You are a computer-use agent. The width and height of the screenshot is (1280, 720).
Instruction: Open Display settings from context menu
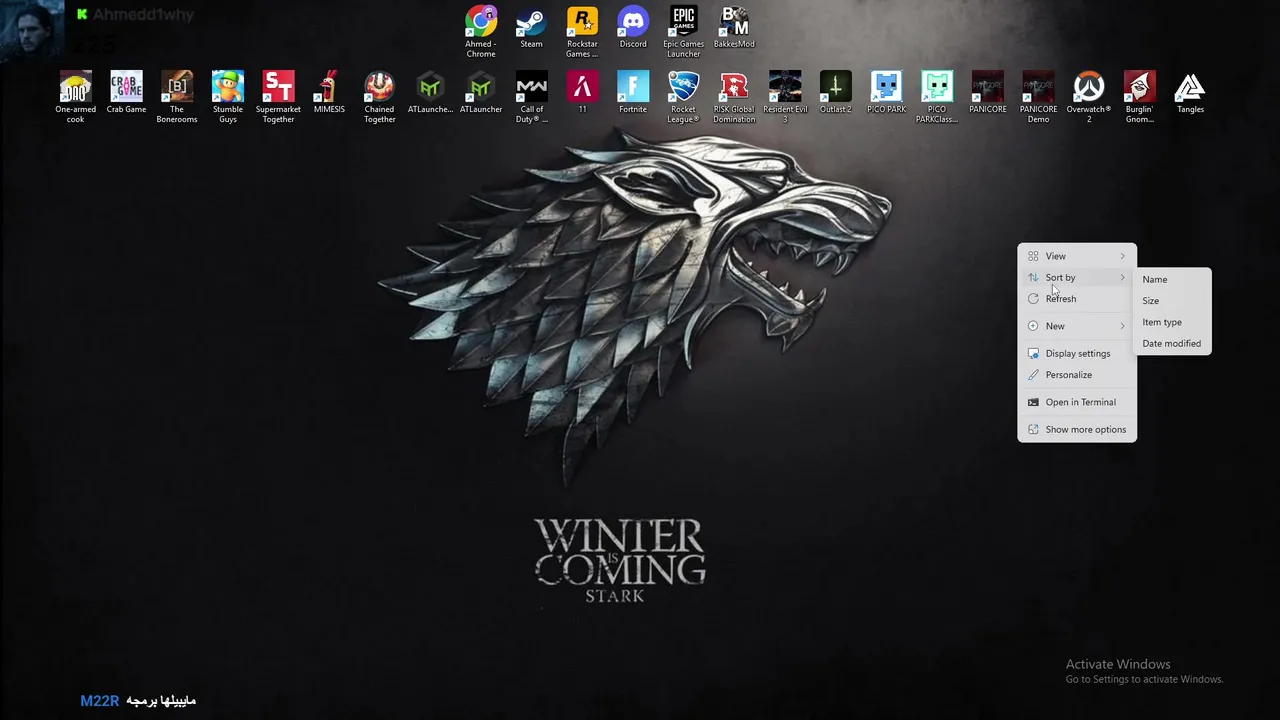1077,353
